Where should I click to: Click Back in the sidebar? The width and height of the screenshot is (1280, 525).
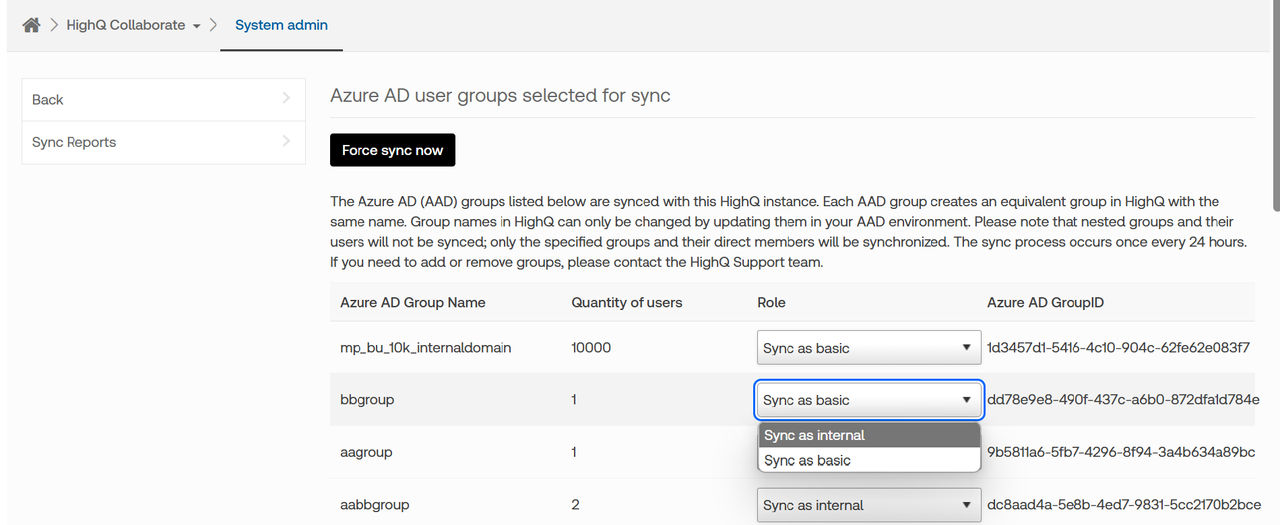pyautogui.click(x=163, y=99)
